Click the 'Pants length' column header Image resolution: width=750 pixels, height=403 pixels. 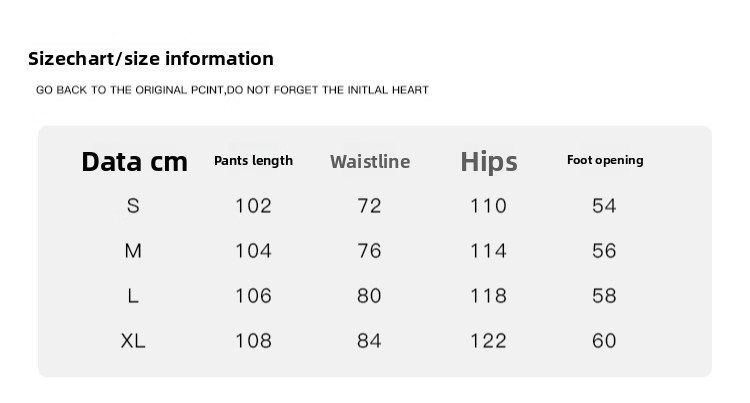(253, 161)
